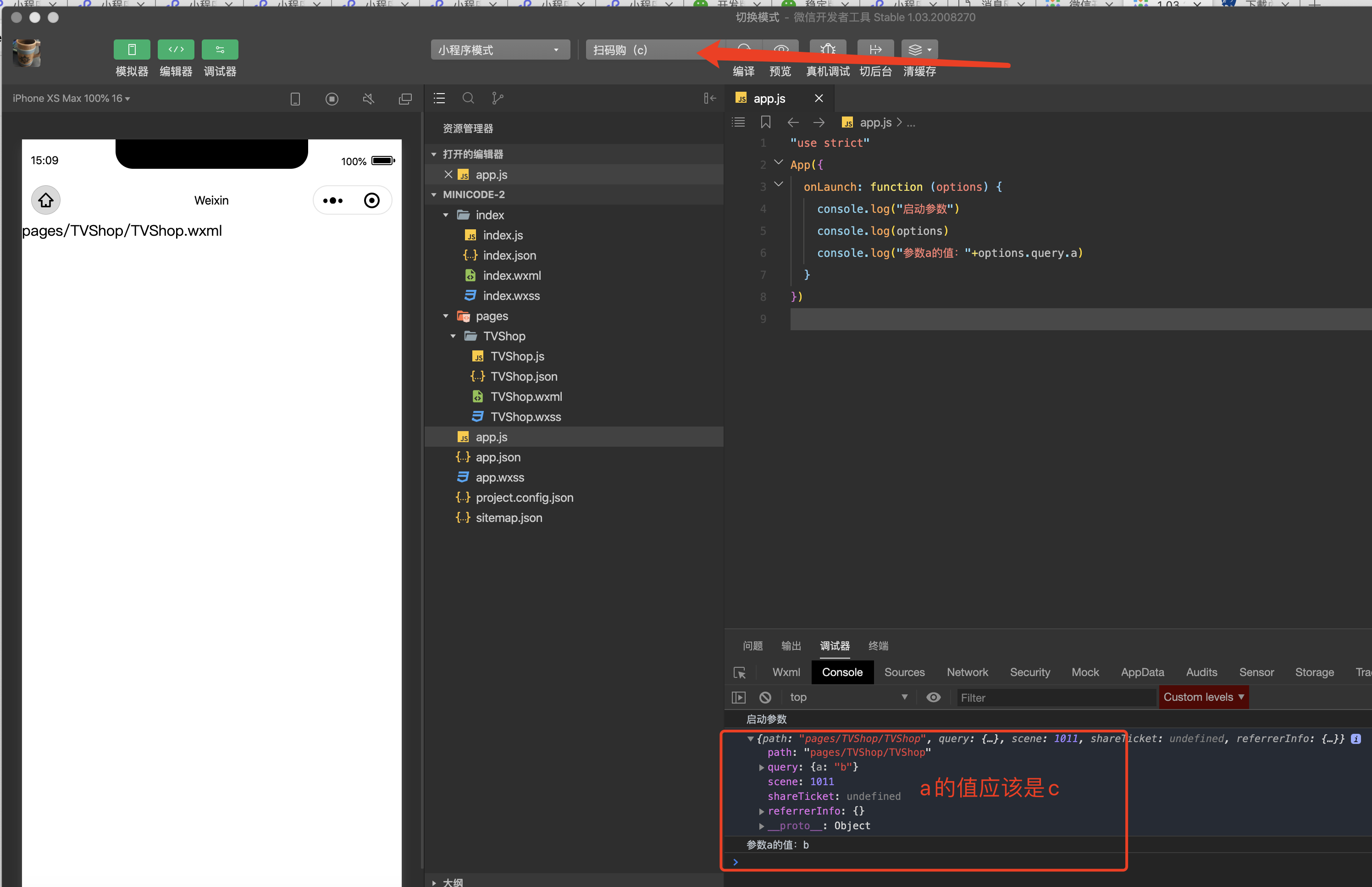Open the search icon in file explorer panel
The width and height of the screenshot is (1372, 887).
(468, 99)
